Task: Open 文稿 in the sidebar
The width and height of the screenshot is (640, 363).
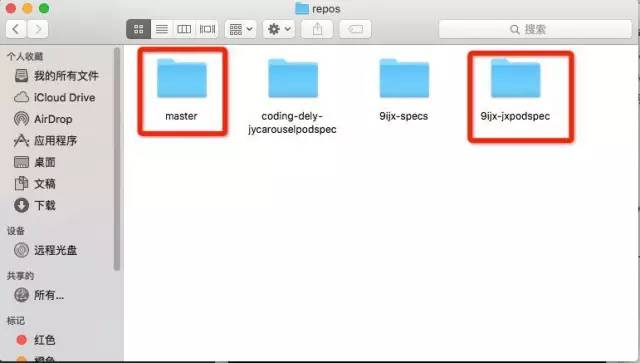Action: coord(35,184)
